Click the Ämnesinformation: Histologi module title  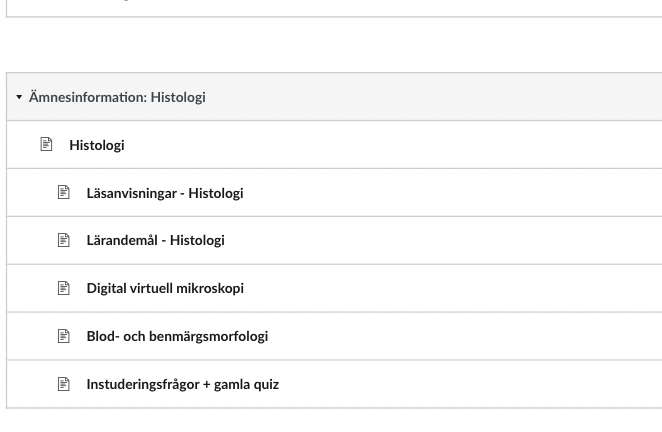coord(117,97)
